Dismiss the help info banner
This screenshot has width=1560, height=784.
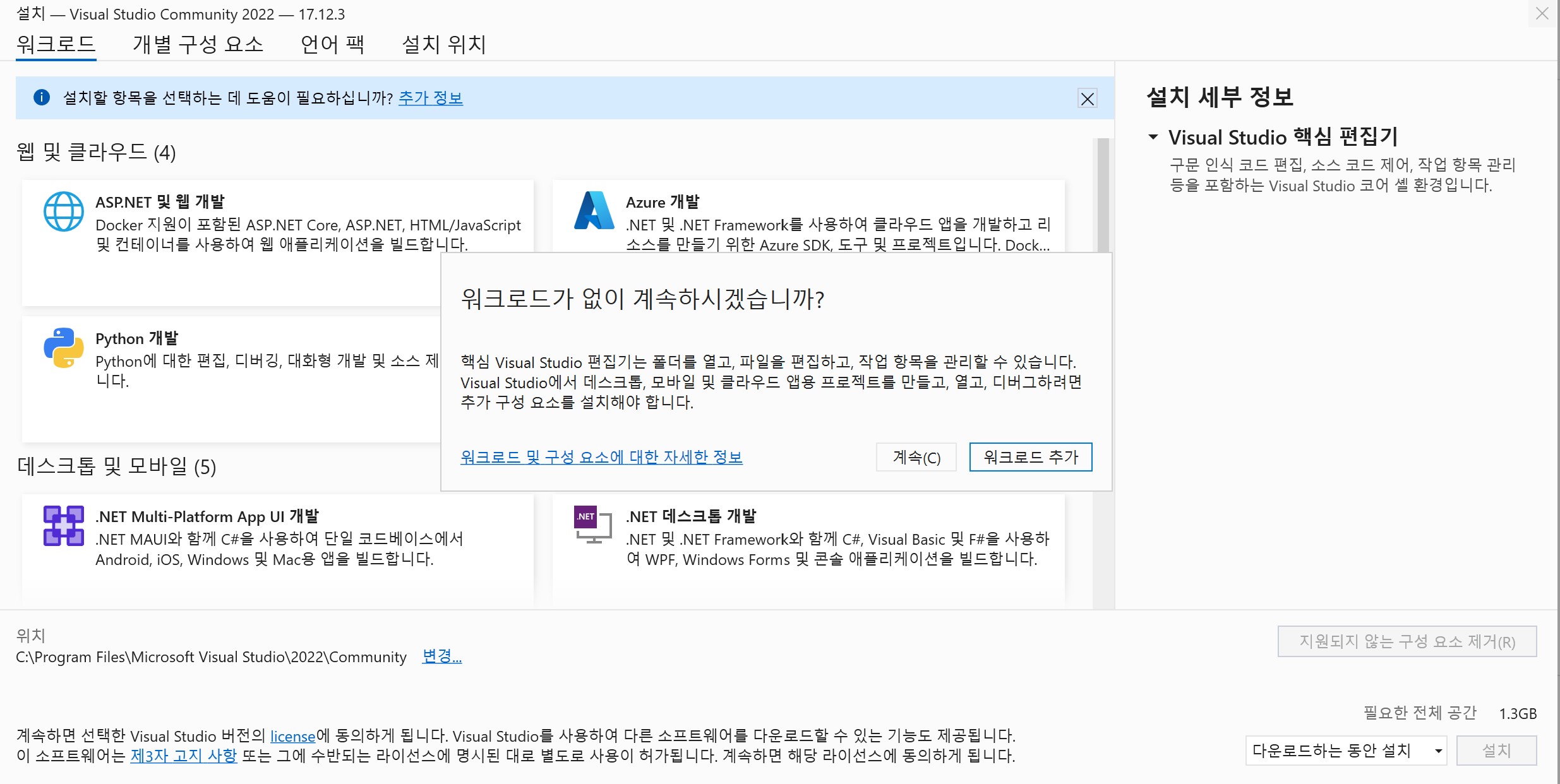[1087, 98]
